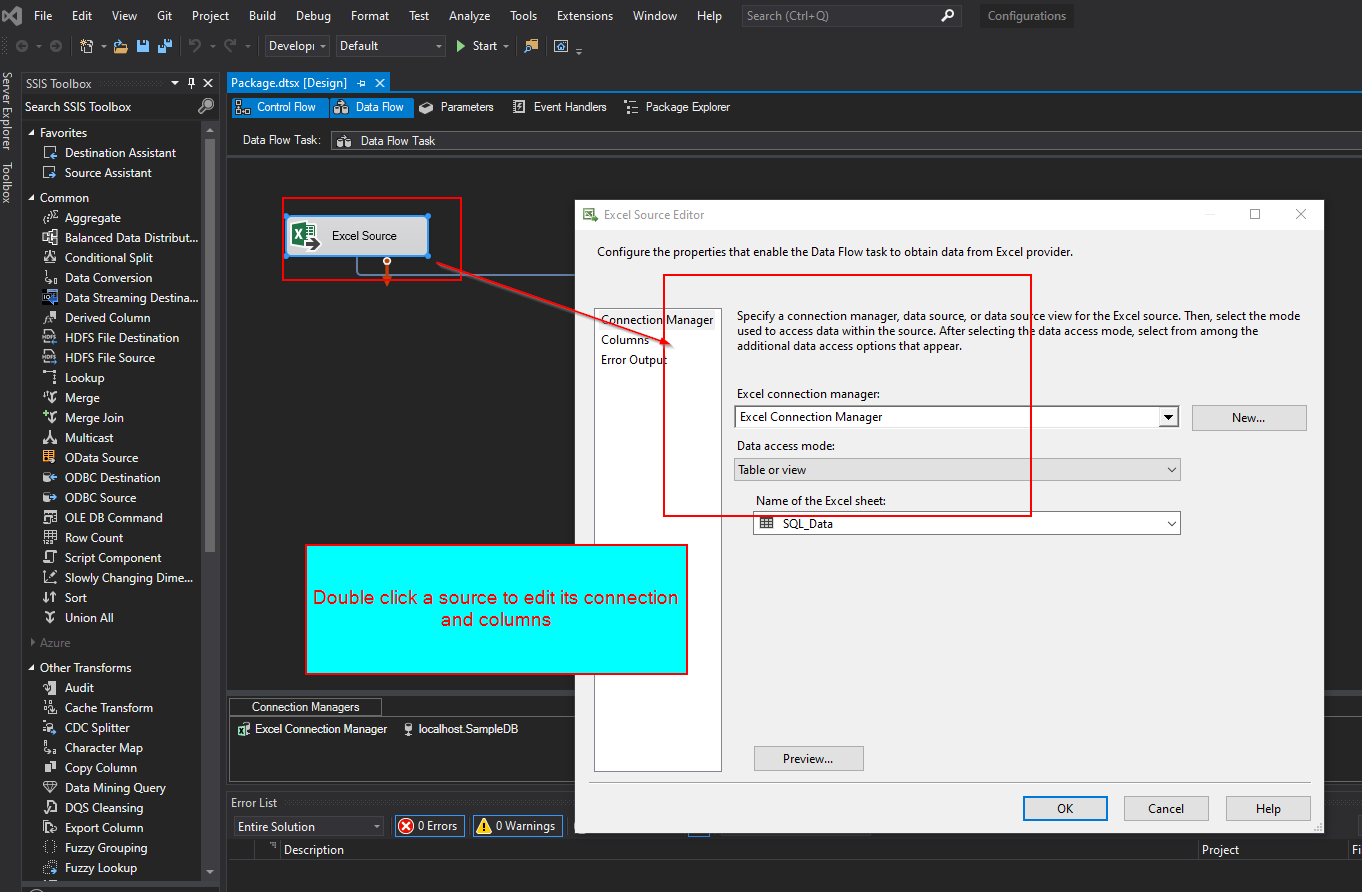Click the Source Assistant icon
Screen dimensions: 1362x892
click(x=50, y=173)
